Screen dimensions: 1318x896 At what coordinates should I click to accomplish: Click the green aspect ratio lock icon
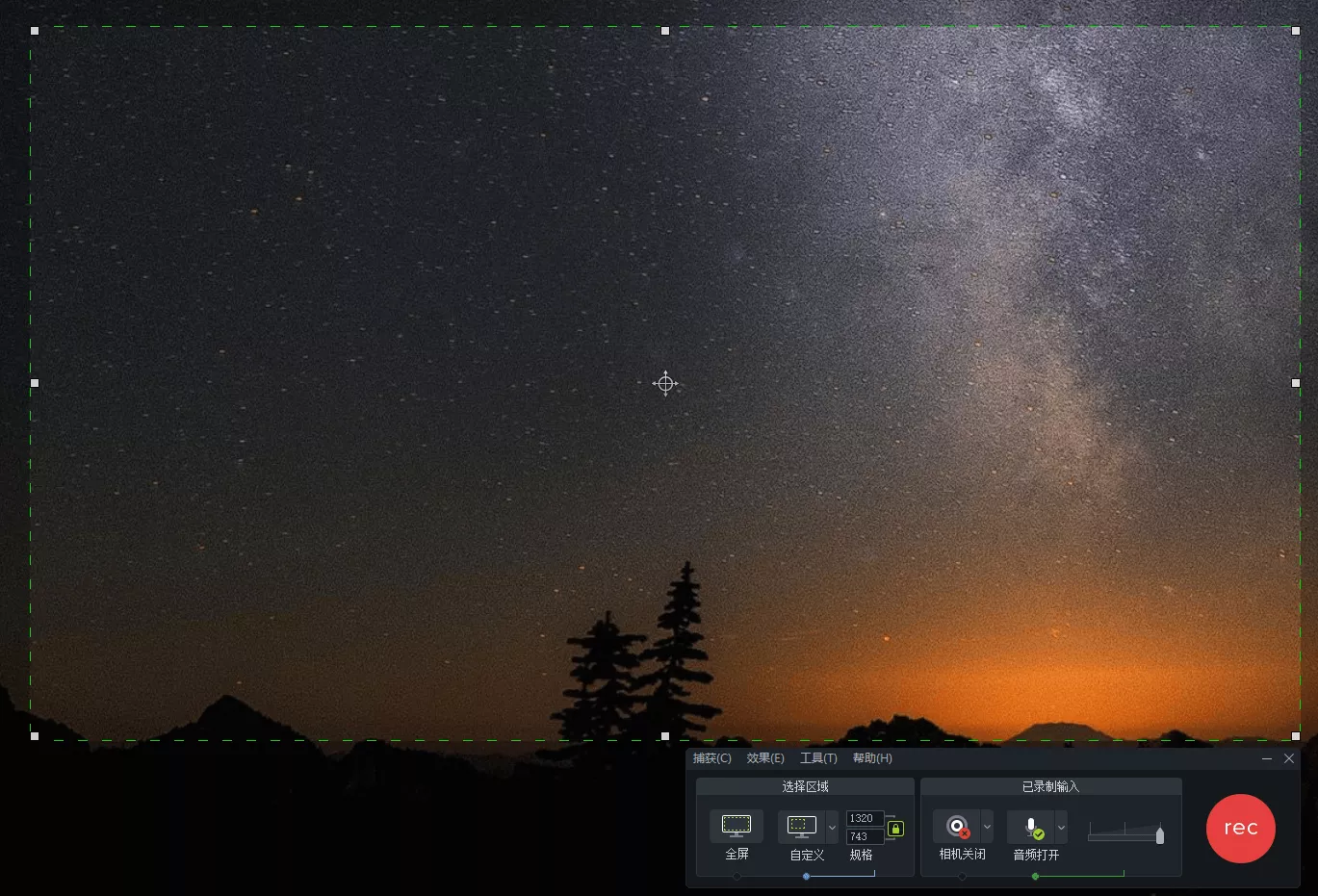(x=895, y=828)
